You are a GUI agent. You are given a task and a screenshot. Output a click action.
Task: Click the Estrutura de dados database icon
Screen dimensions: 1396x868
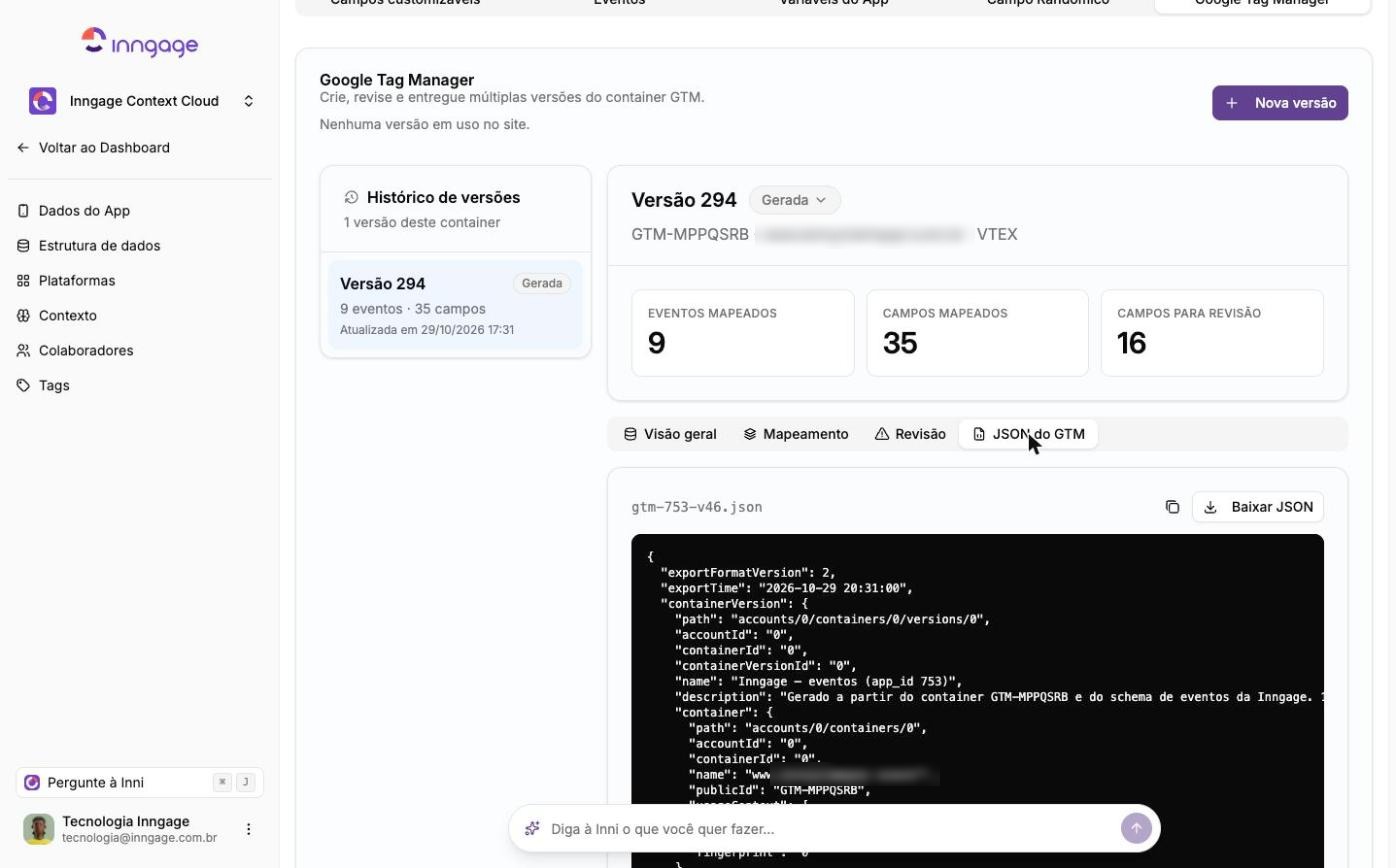tap(23, 246)
